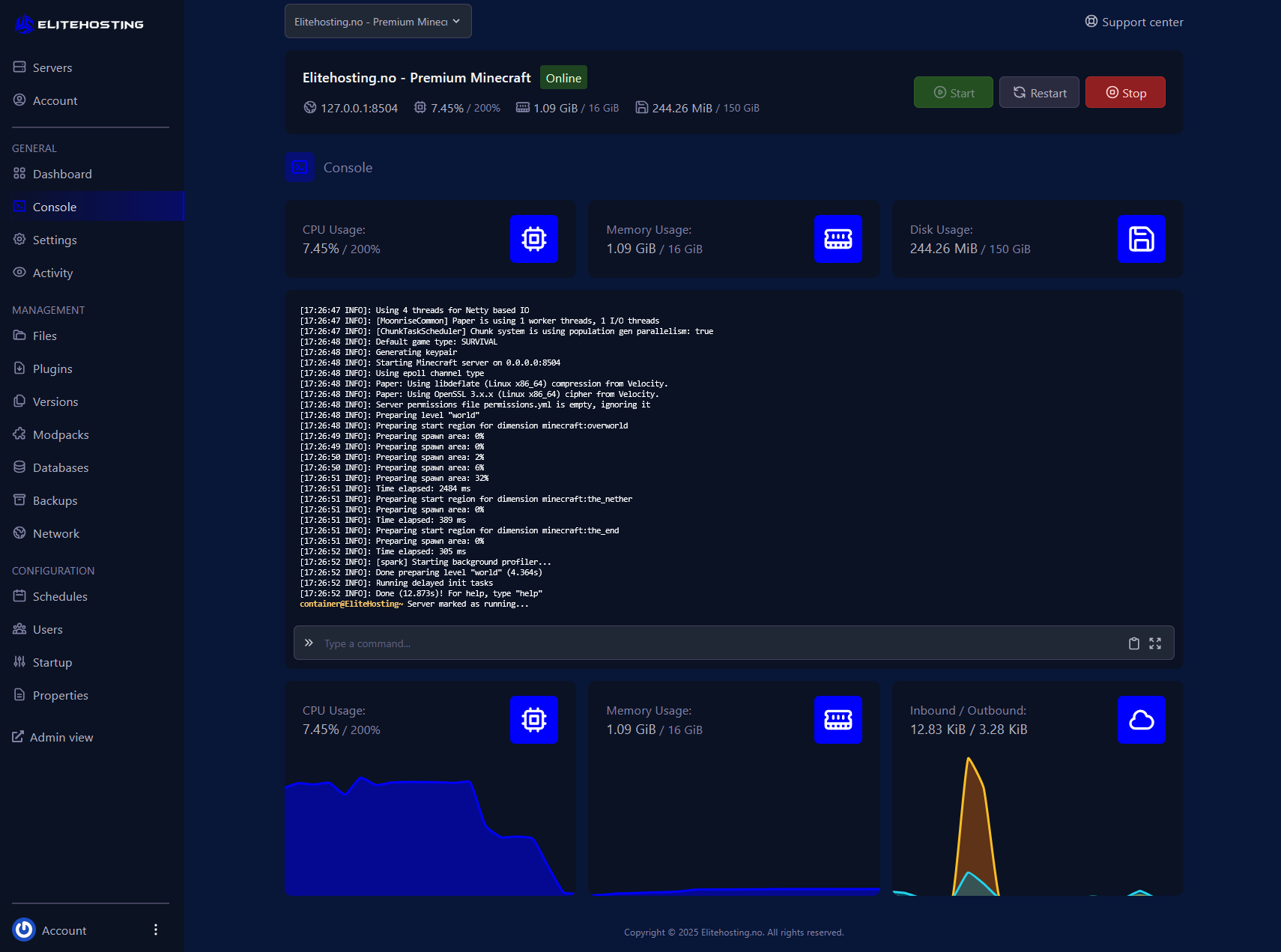Click the Users group icon

pos(19,629)
